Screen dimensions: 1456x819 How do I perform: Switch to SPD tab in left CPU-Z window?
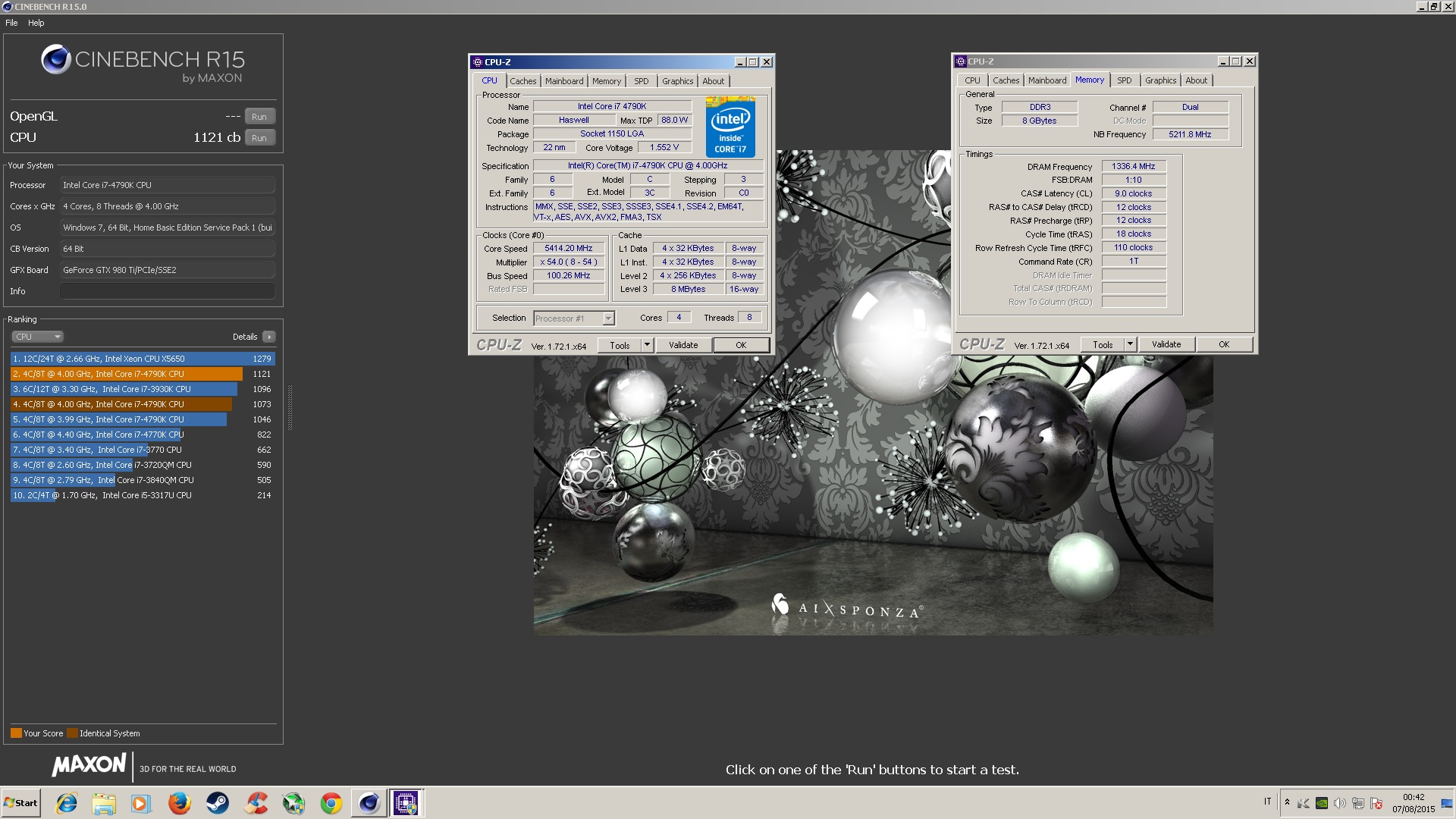(642, 81)
